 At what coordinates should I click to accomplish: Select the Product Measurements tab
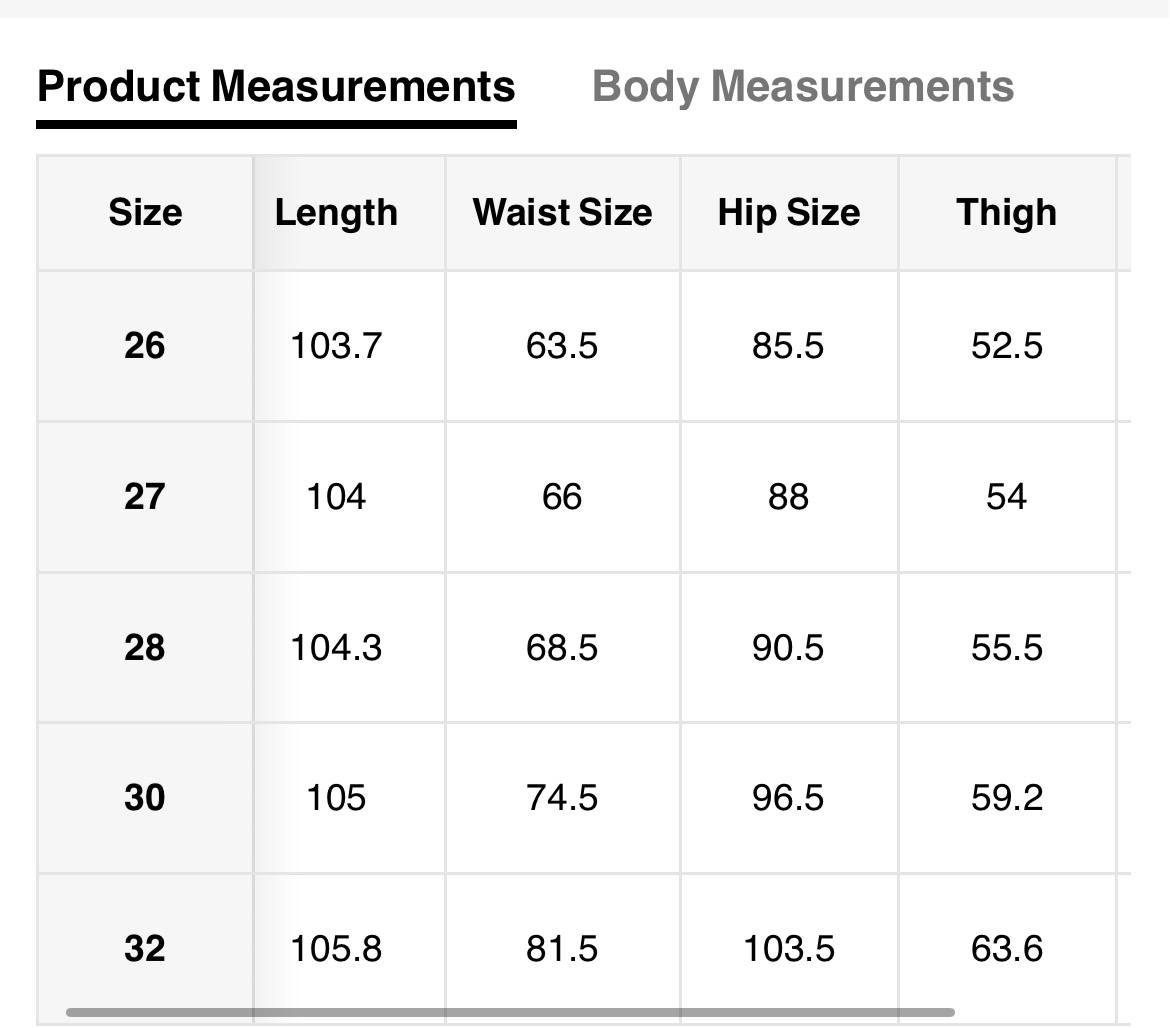coord(276,87)
